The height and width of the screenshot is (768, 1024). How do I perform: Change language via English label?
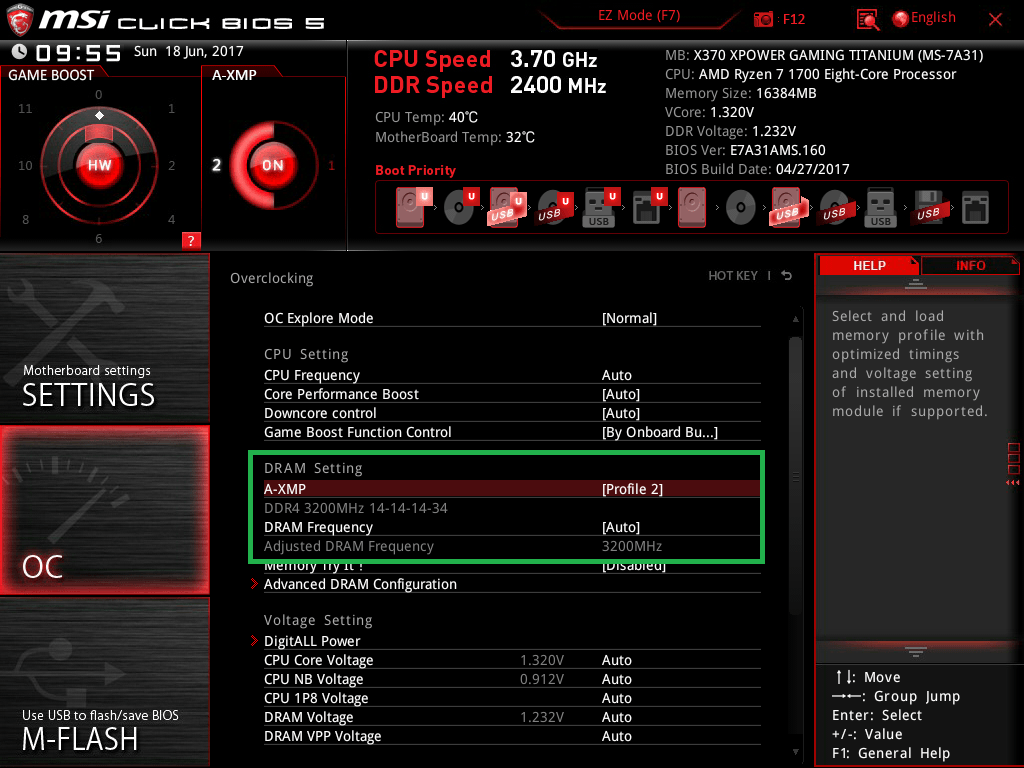(933, 18)
